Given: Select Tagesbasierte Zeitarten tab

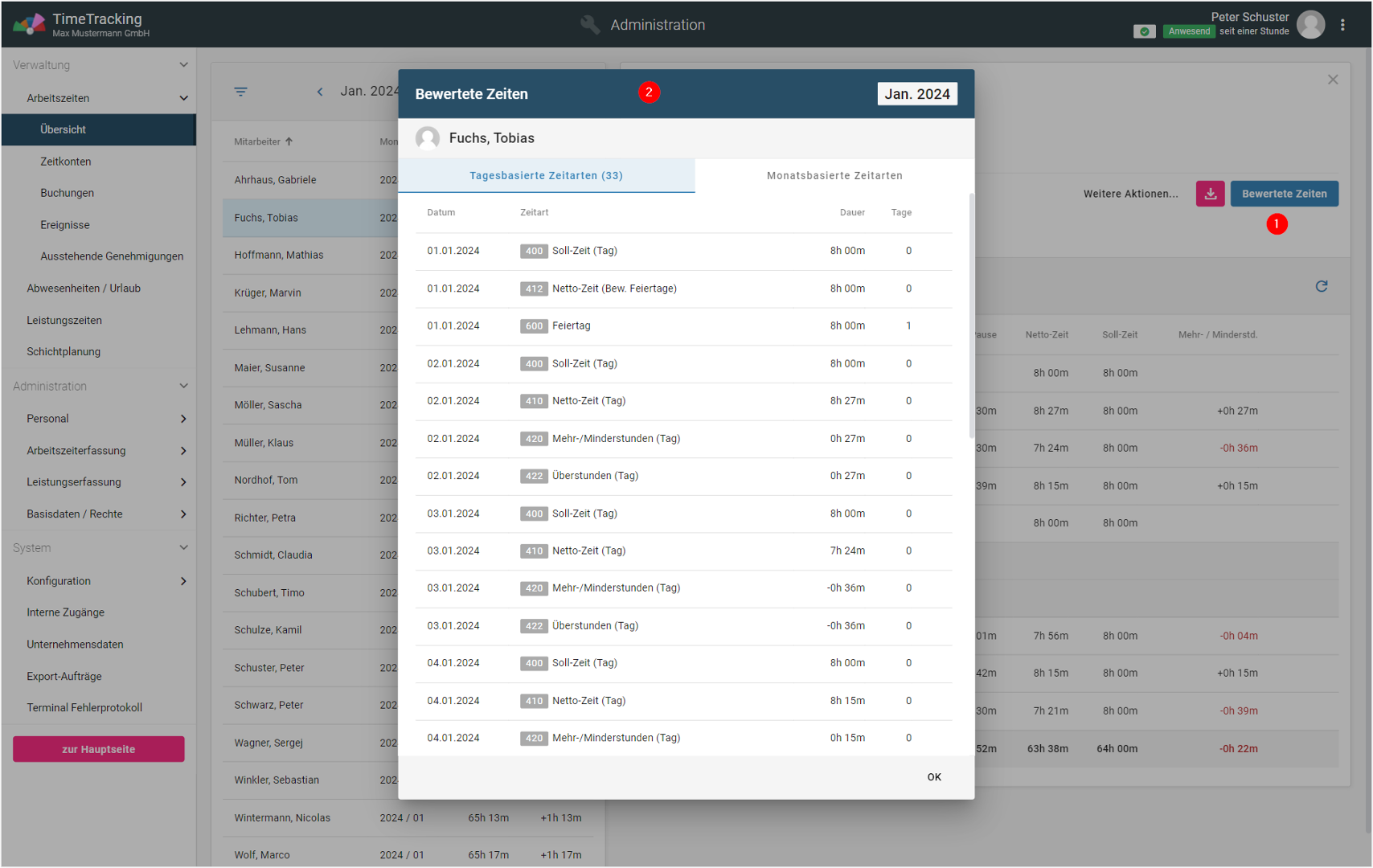Looking at the screenshot, I should click(x=546, y=176).
